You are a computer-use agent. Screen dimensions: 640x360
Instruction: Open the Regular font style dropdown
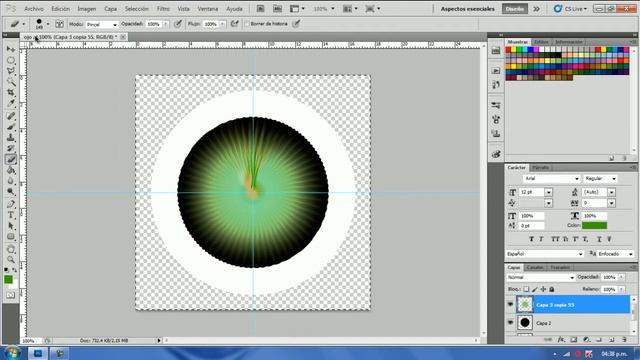click(x=600, y=179)
